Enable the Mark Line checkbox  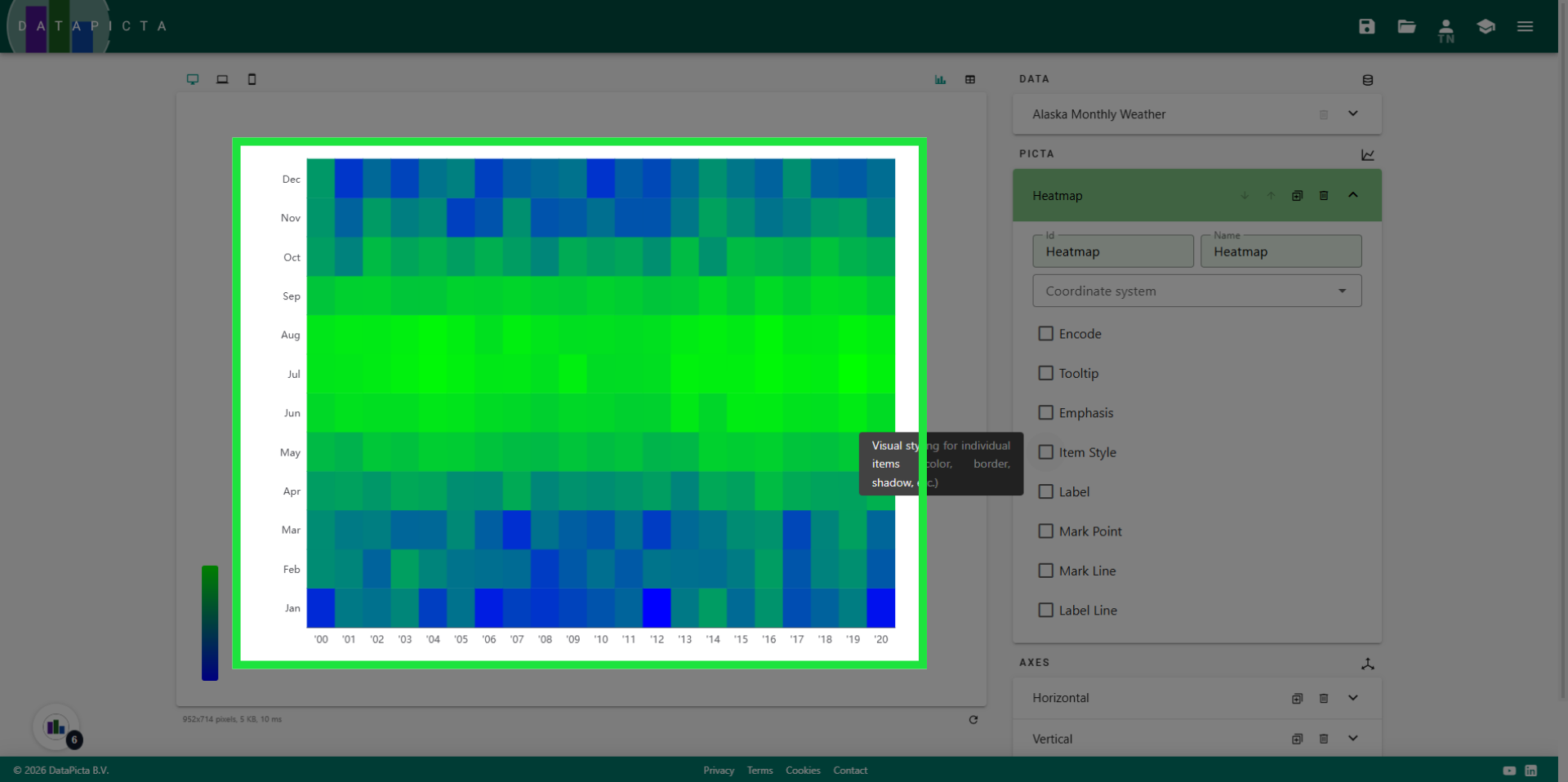[x=1045, y=571]
